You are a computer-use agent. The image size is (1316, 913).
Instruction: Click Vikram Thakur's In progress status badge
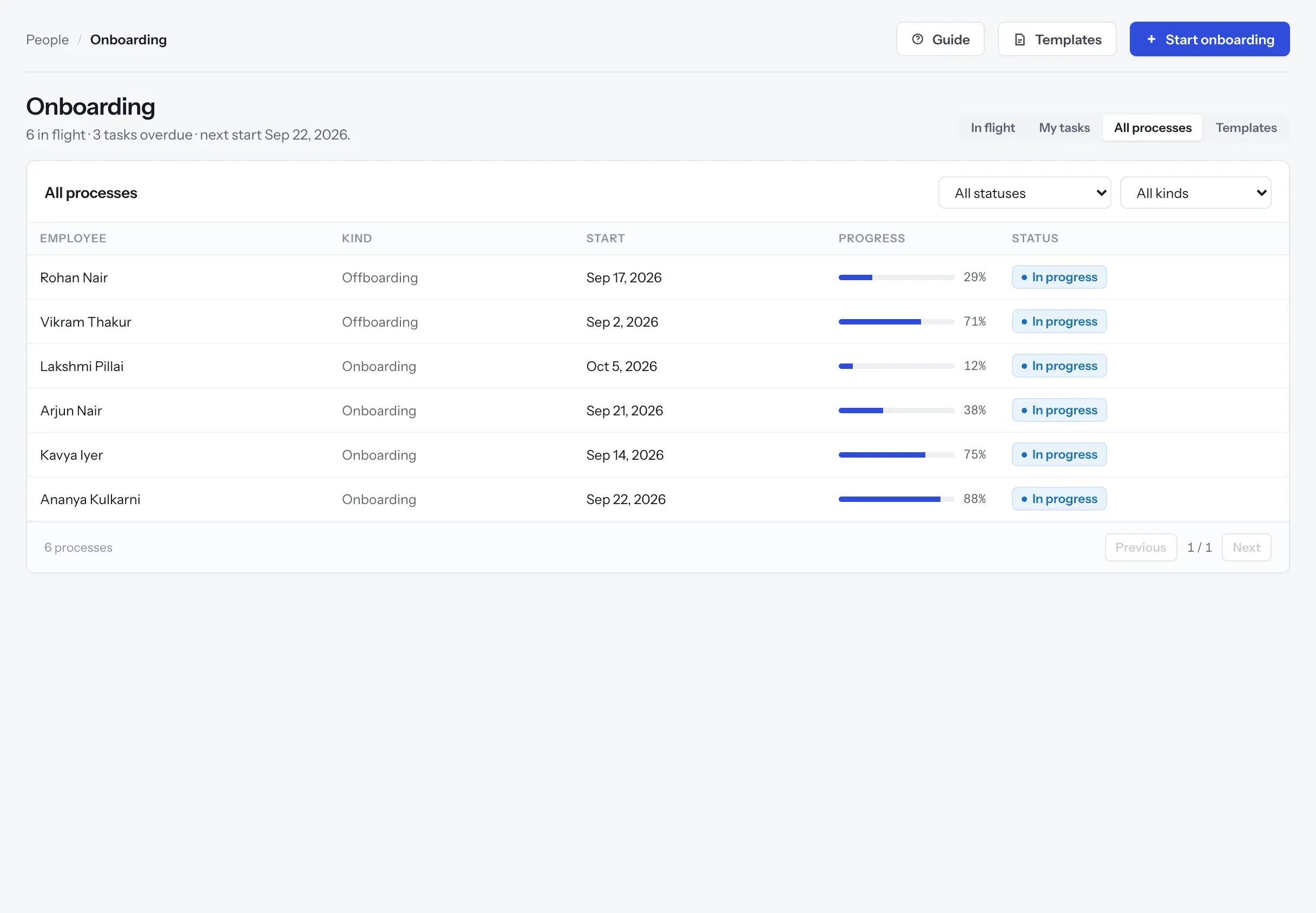(1058, 321)
